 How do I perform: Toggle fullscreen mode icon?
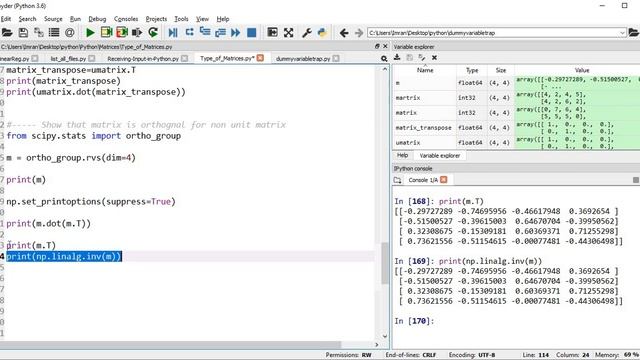tap(289, 32)
